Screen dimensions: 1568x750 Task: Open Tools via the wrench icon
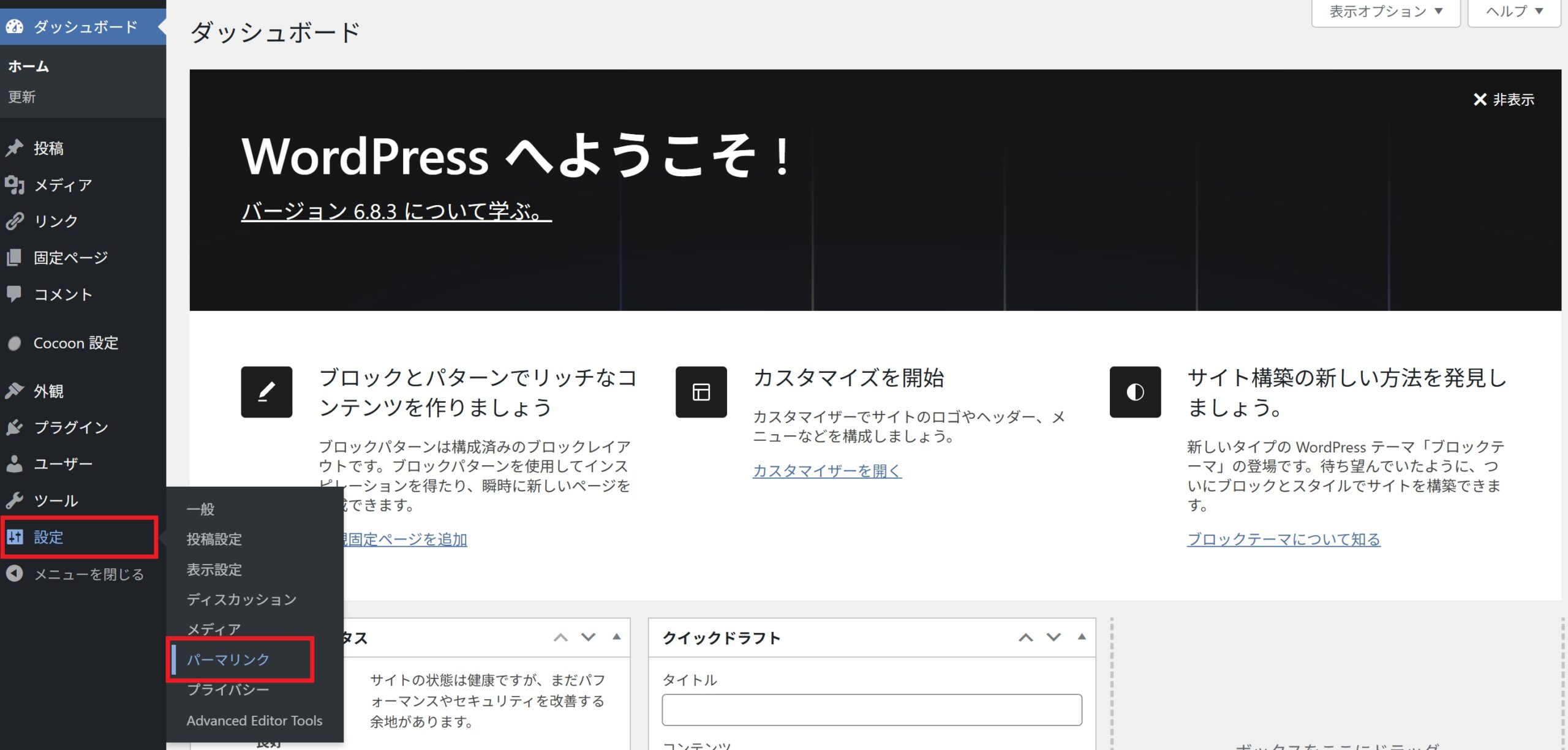(x=15, y=500)
